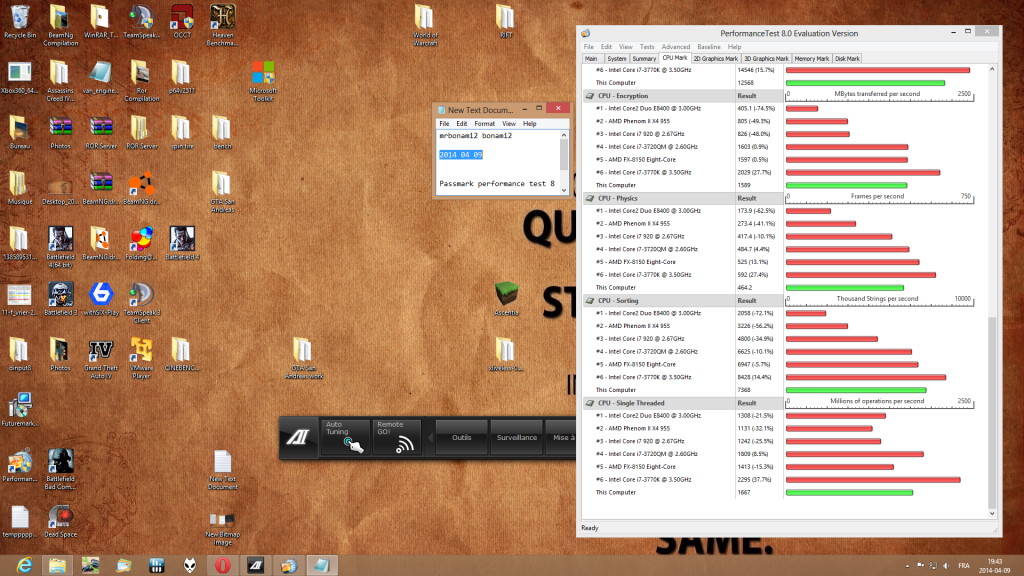
Task: Switch to the Summary tab
Action: coord(643,59)
